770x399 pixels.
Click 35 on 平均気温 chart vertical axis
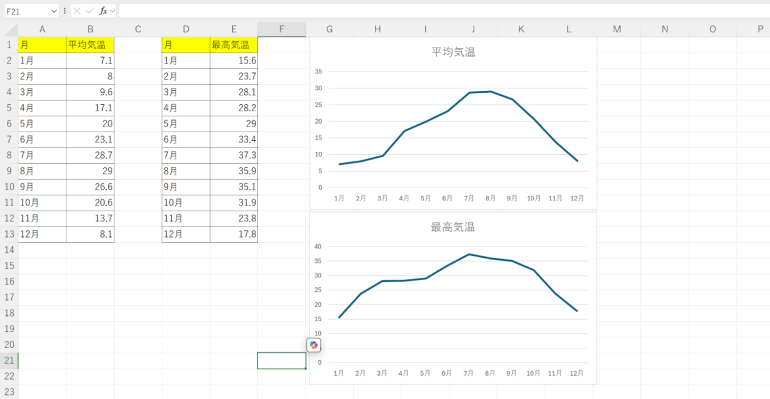319,72
